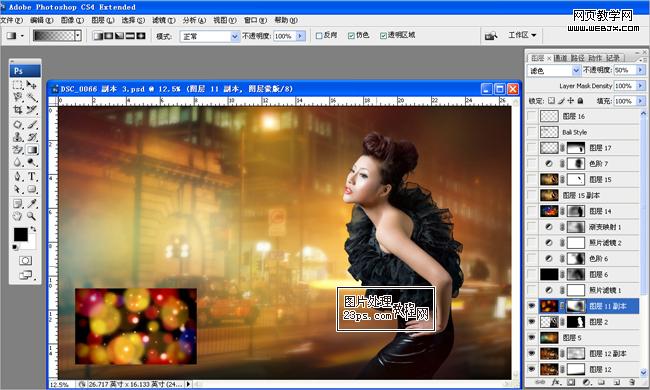Click the gradient preview bar
Image resolution: width=650 pixels, height=390 pixels.
tap(53, 36)
